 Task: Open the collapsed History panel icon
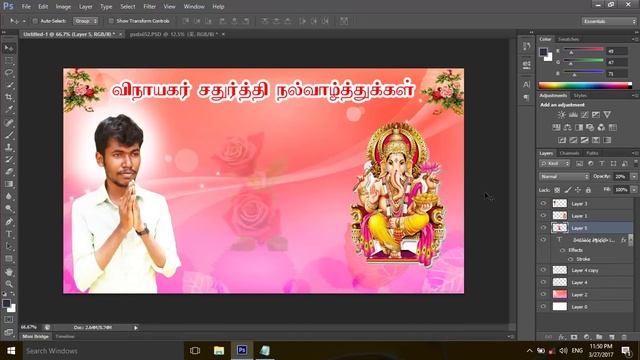coord(527,46)
